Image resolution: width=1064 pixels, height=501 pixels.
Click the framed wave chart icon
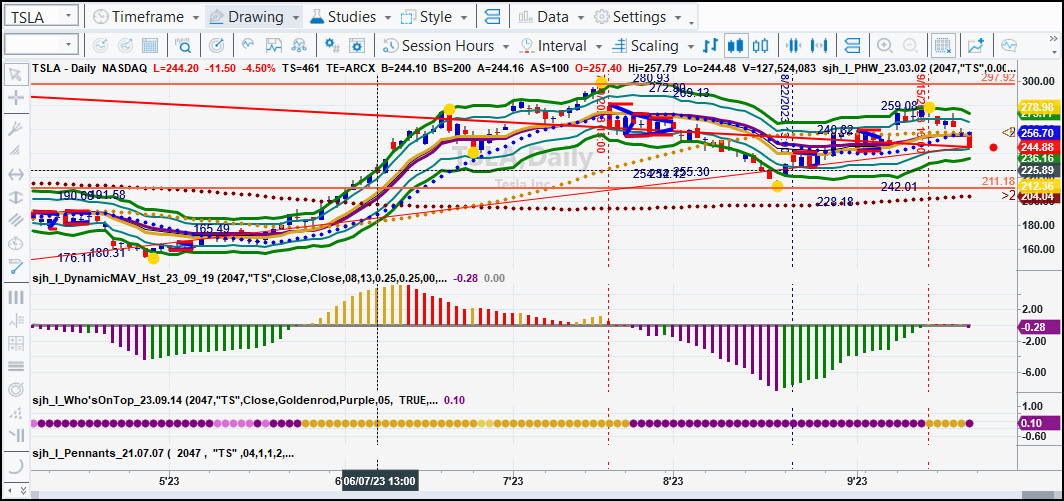tap(273, 45)
